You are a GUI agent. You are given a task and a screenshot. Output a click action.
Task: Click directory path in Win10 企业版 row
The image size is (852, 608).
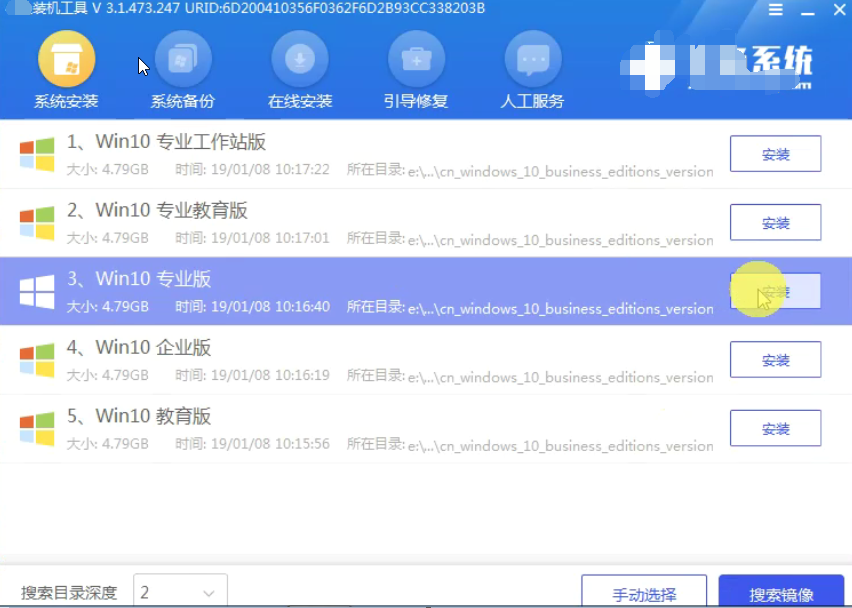tap(560, 377)
